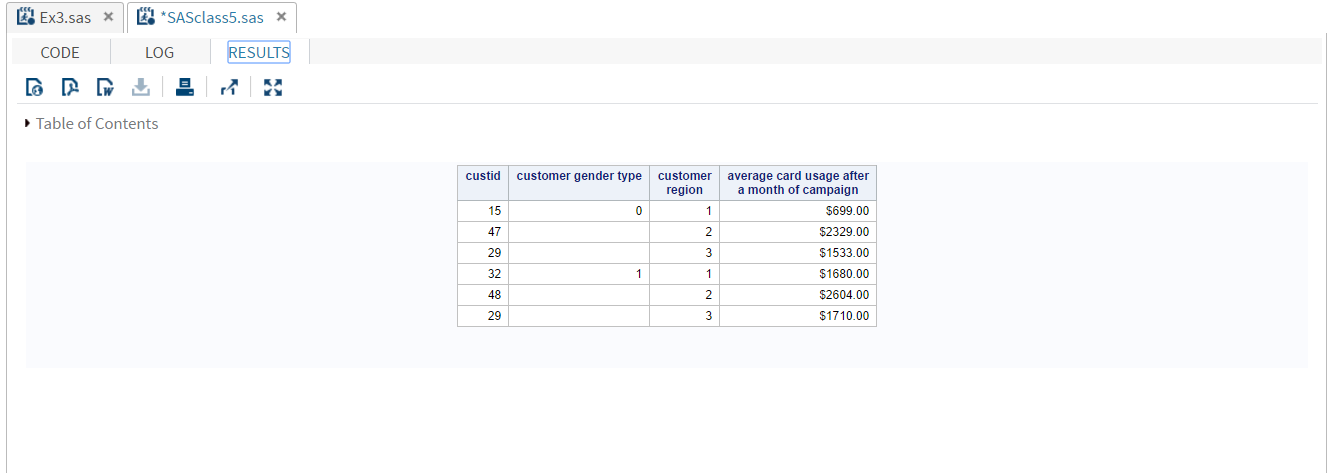Open the LOG tab
1337x473 pixels.
[159, 52]
